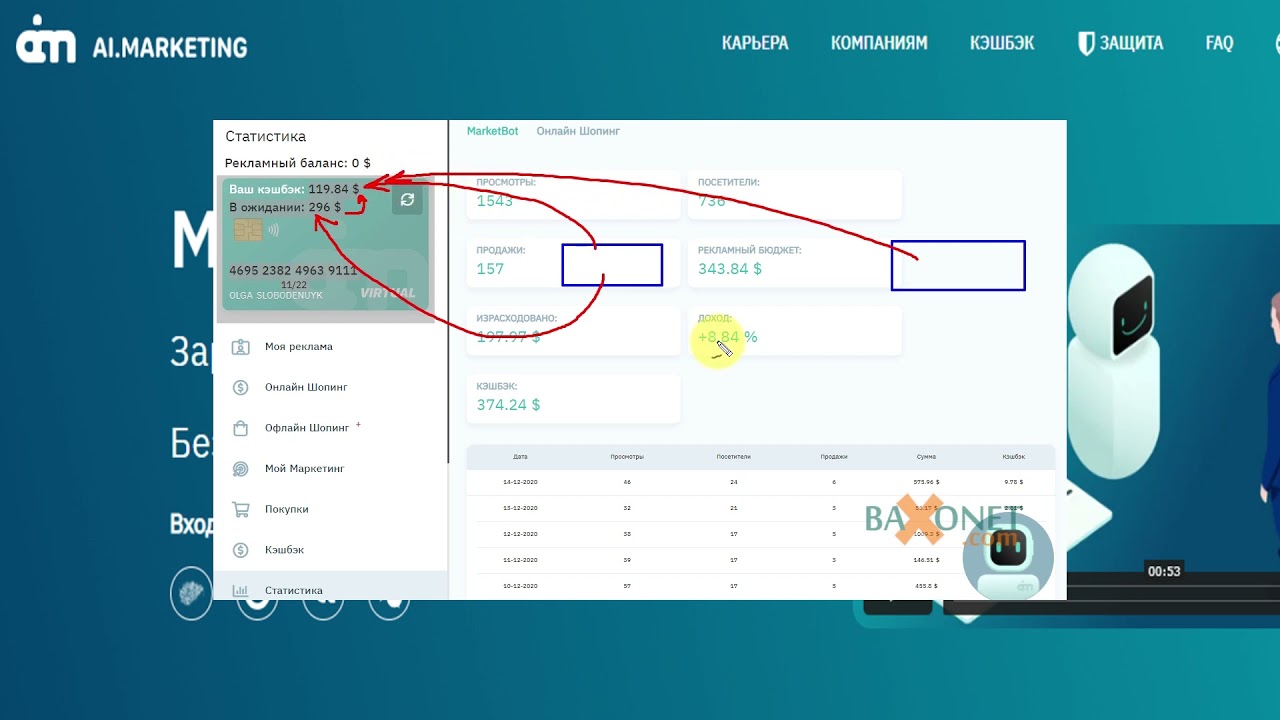Click the Покупки cart icon
Screen dimensions: 1280x720
click(240, 509)
